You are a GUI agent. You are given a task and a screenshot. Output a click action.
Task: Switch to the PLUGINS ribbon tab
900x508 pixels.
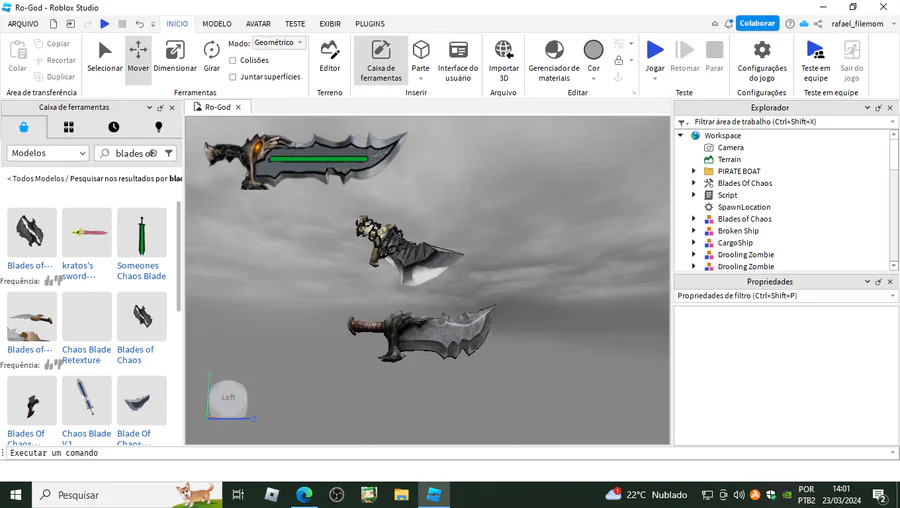point(370,24)
